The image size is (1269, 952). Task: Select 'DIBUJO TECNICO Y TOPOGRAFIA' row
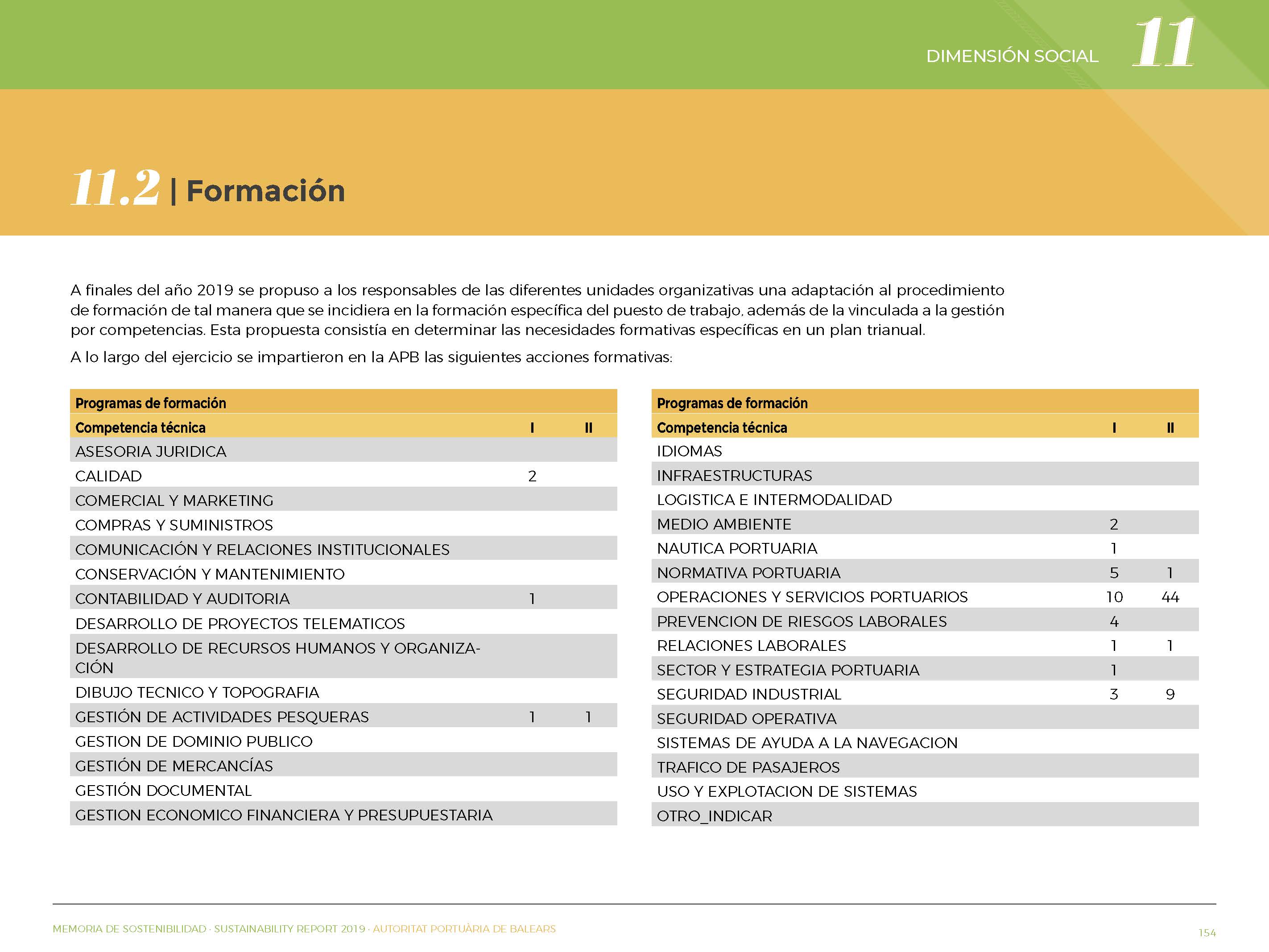coord(343,692)
